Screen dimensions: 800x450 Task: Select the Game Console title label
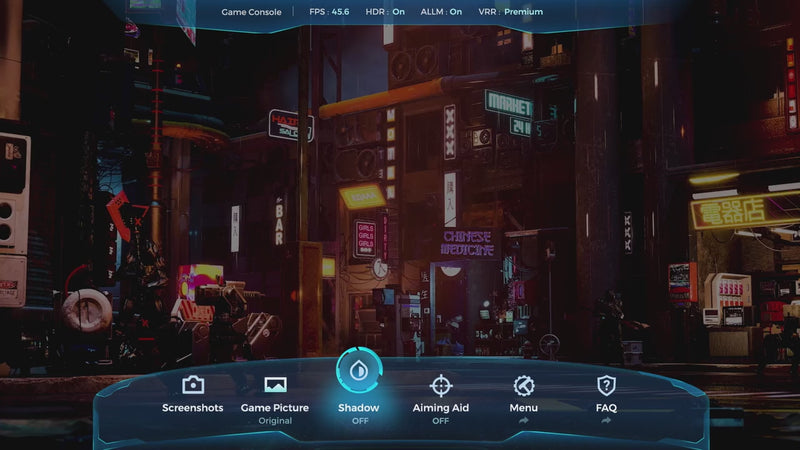click(251, 12)
